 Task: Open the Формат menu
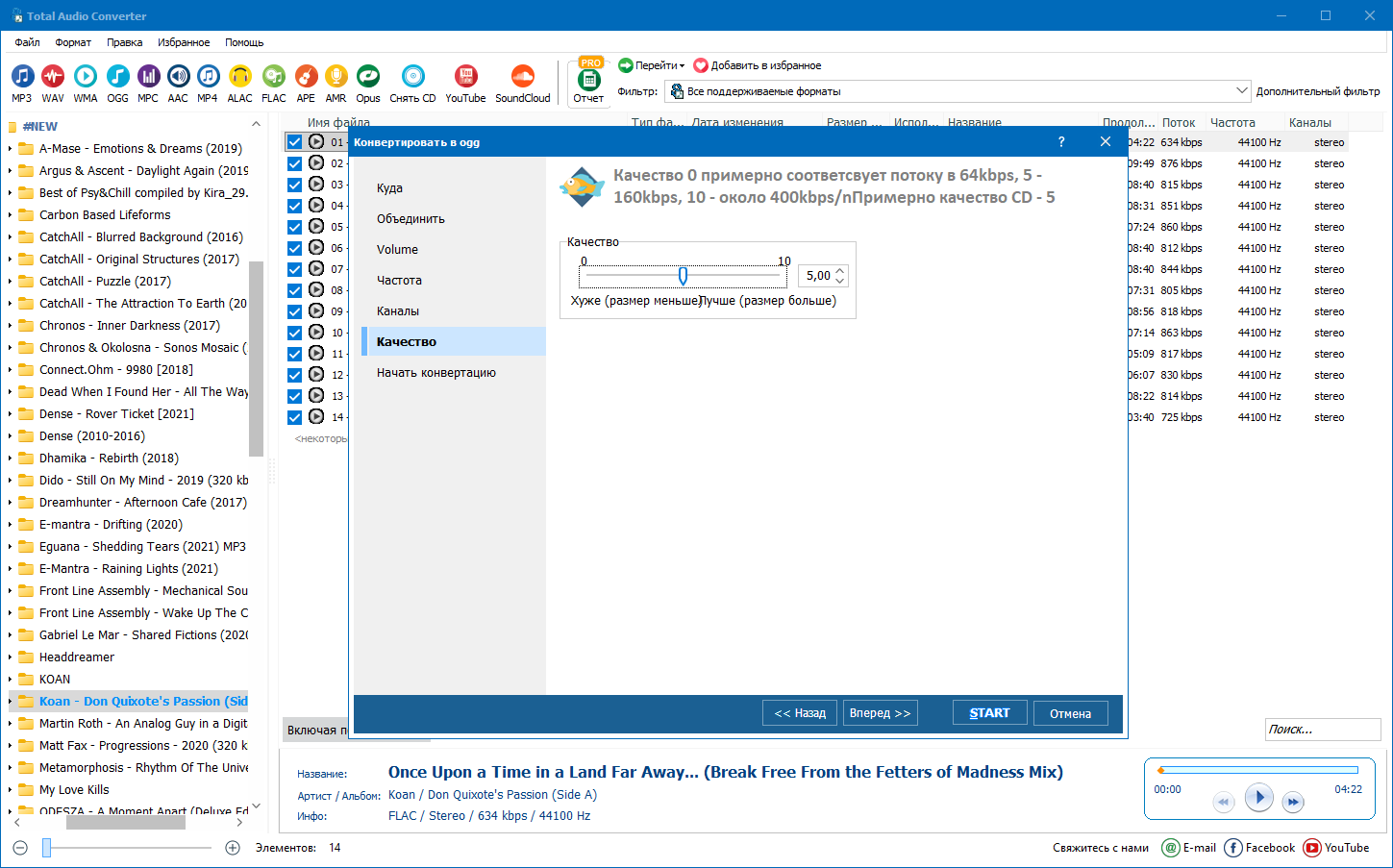click(73, 42)
